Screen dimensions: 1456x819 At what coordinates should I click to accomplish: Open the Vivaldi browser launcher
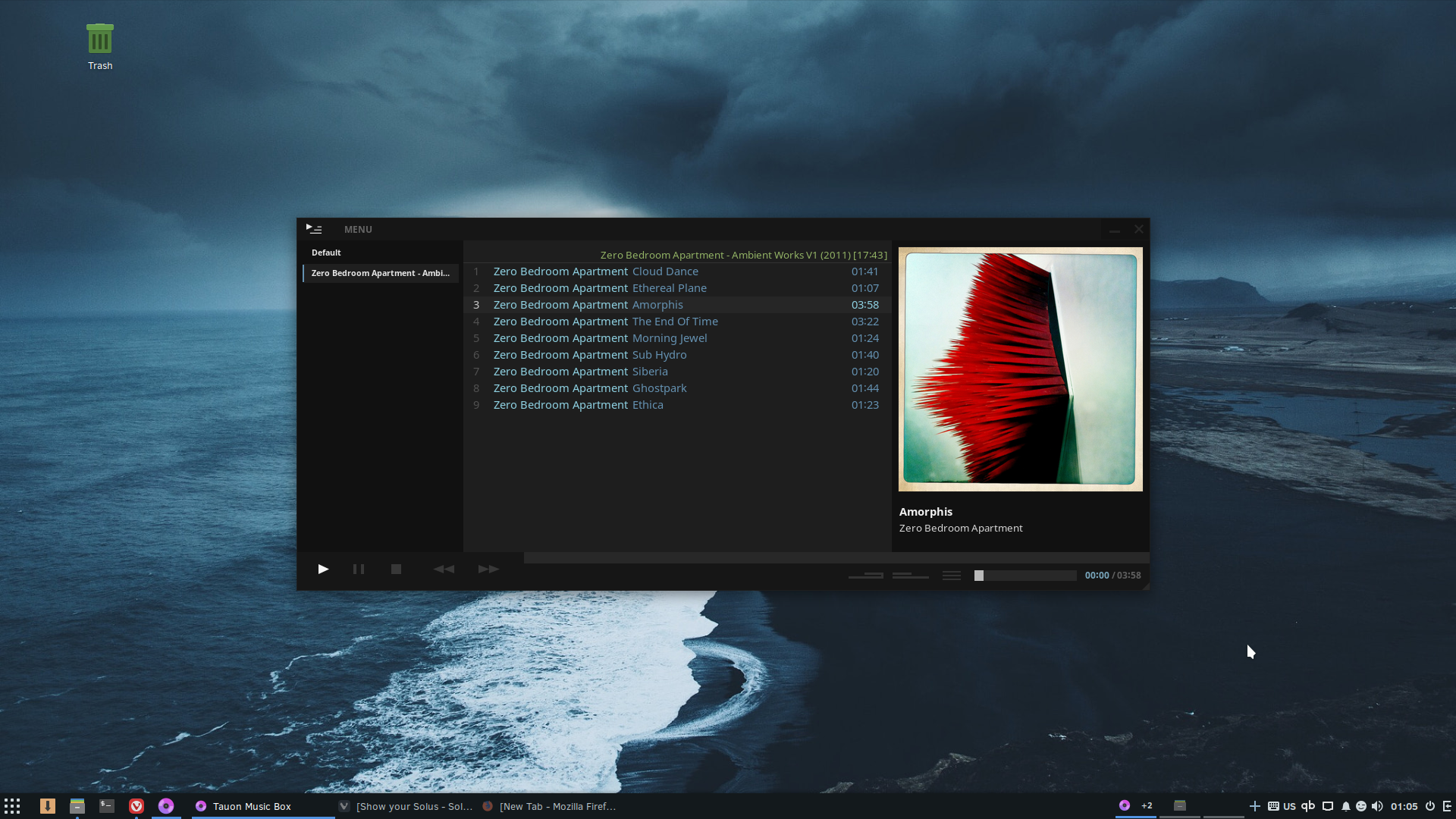point(136,806)
